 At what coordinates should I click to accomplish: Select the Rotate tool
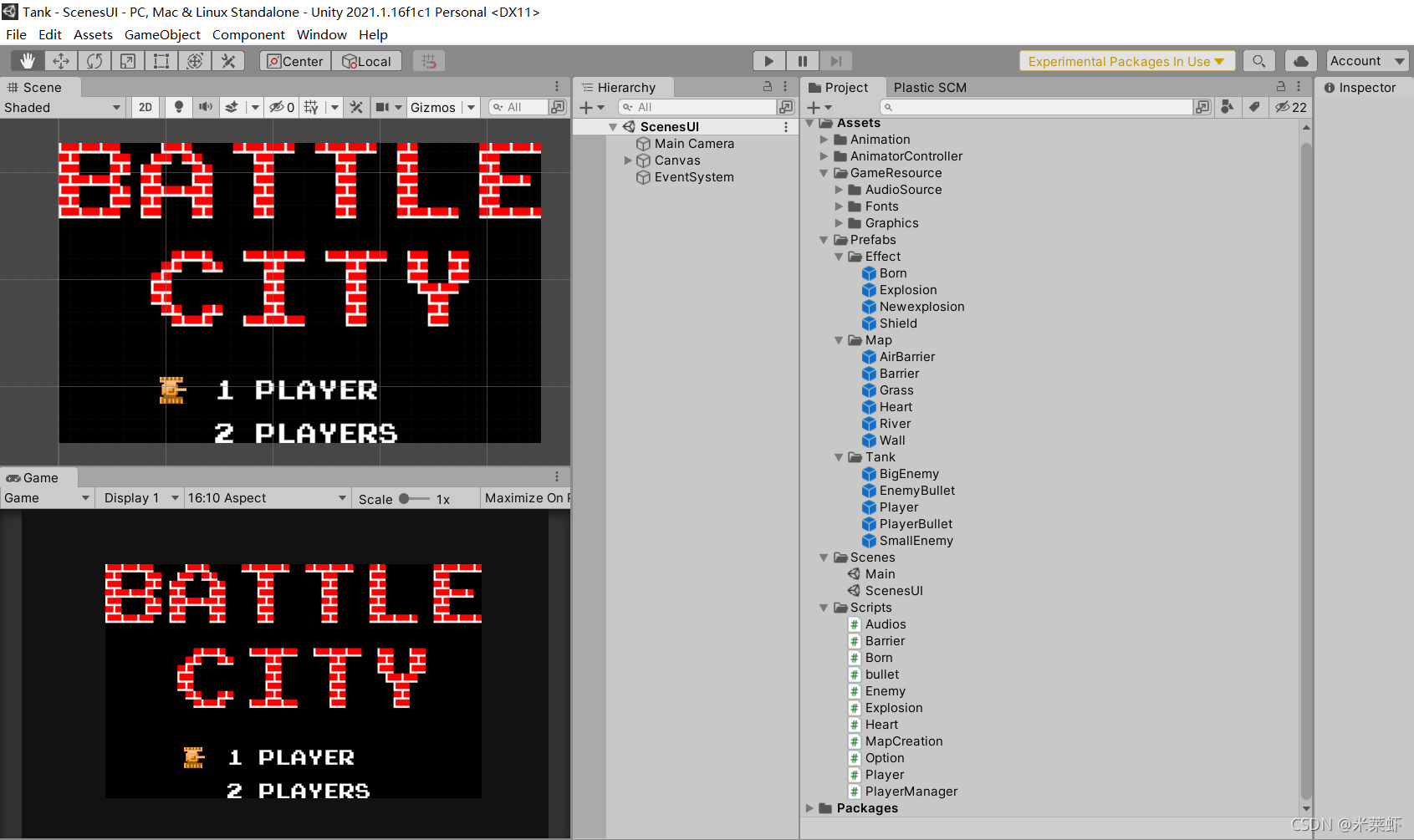point(94,61)
